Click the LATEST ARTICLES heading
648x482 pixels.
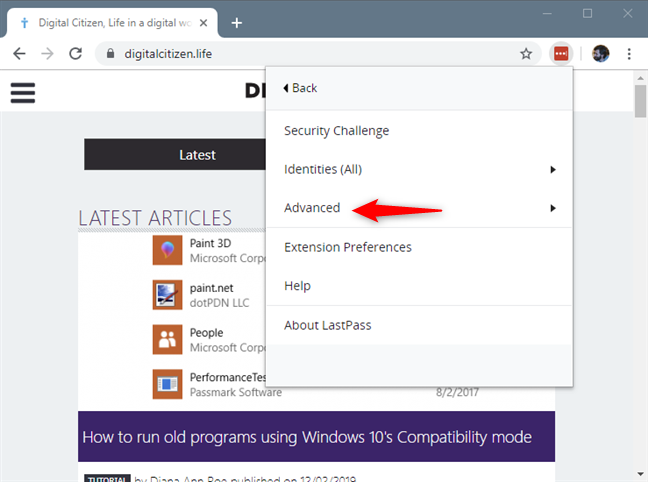point(155,218)
